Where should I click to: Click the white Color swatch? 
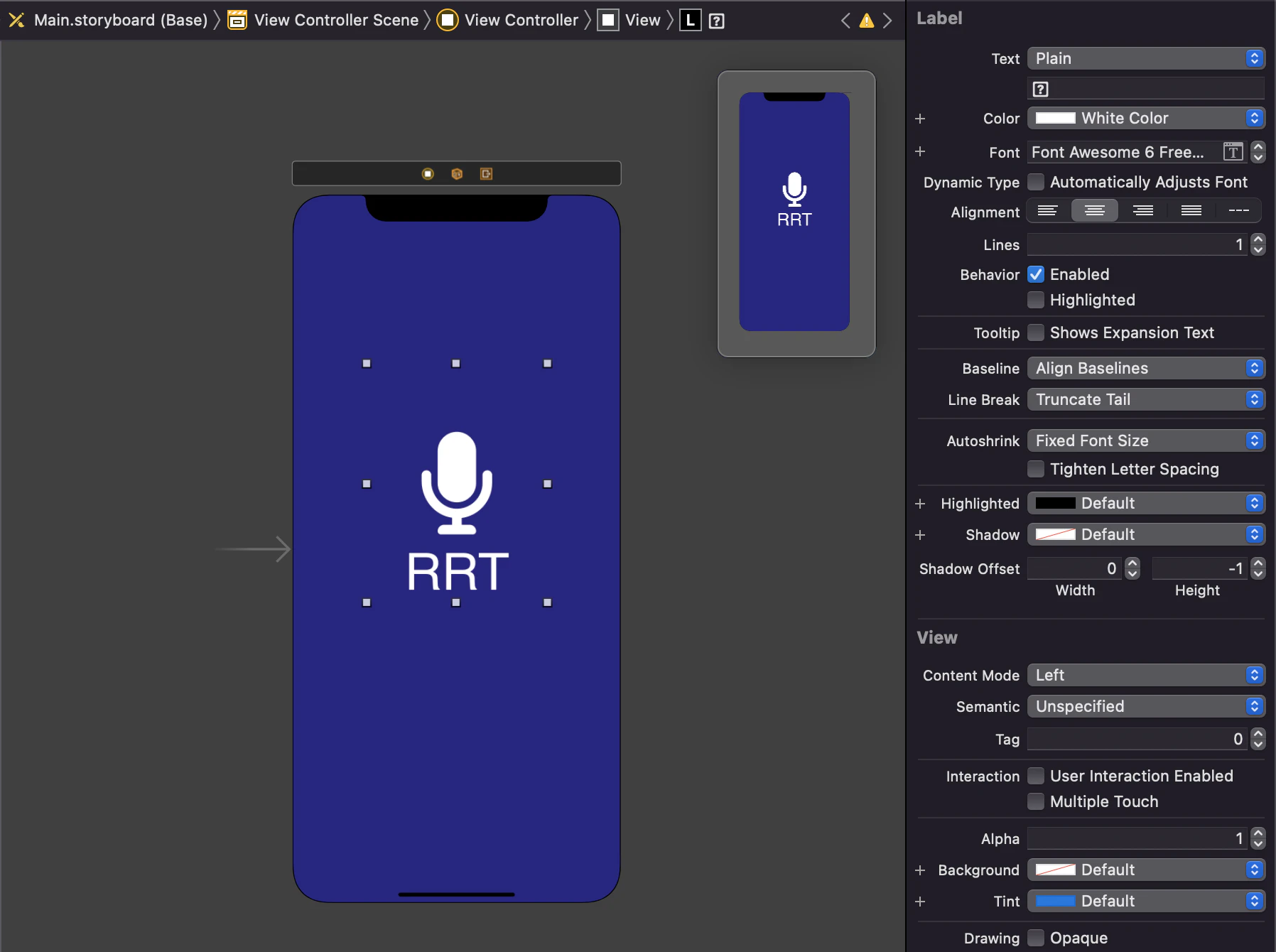click(x=1055, y=119)
